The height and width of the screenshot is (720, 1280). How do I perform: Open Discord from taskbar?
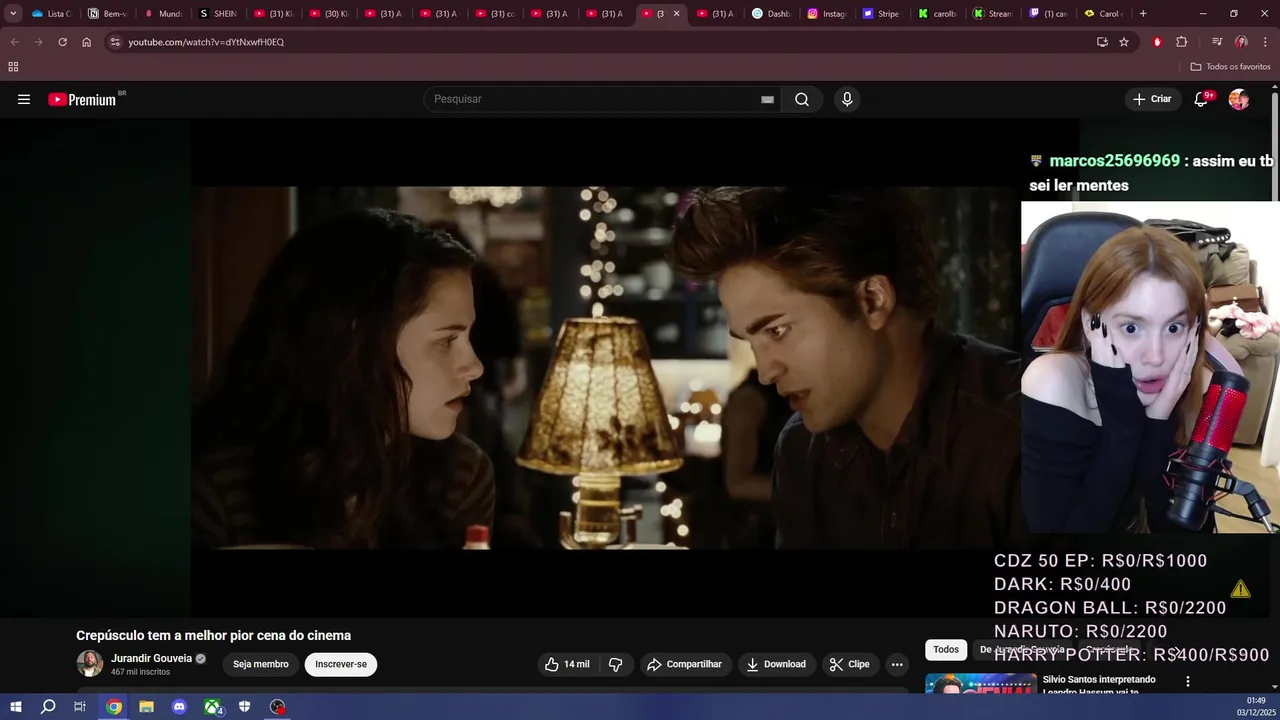[x=179, y=707]
